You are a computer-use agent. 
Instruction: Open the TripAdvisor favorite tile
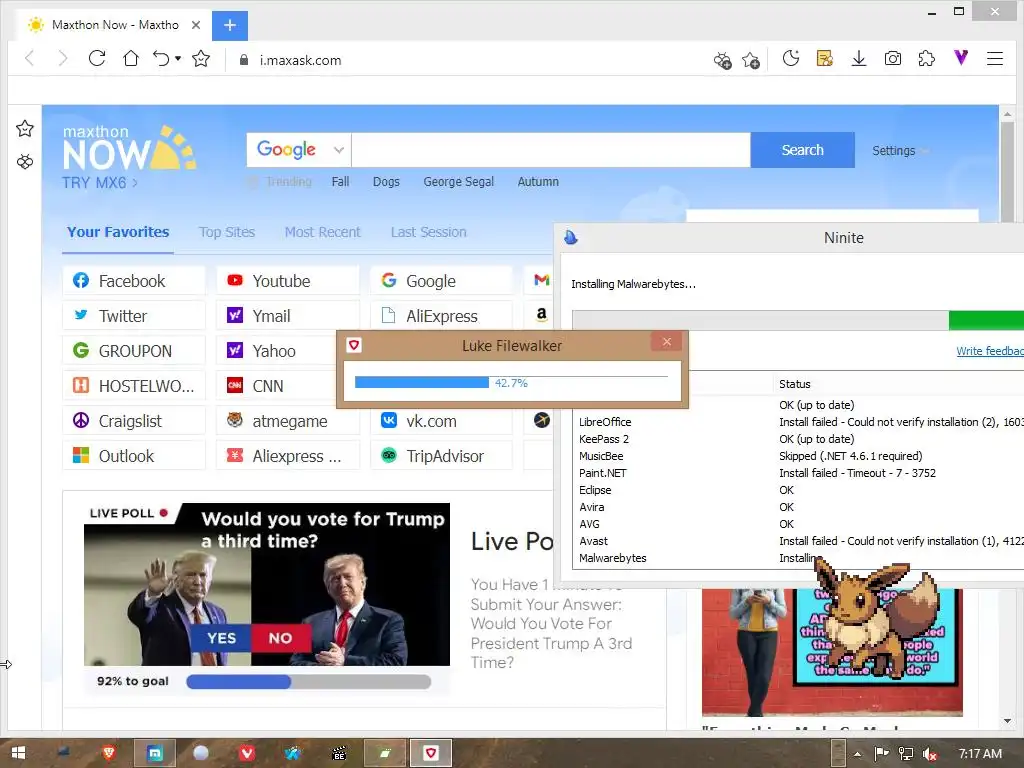pyautogui.click(x=441, y=456)
